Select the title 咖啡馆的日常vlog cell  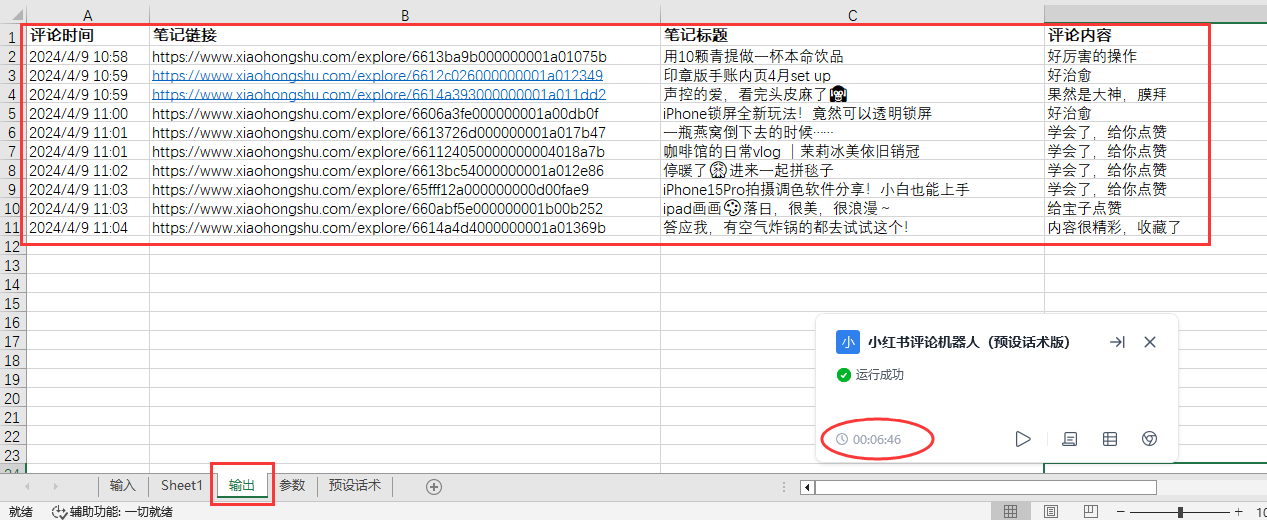point(852,151)
